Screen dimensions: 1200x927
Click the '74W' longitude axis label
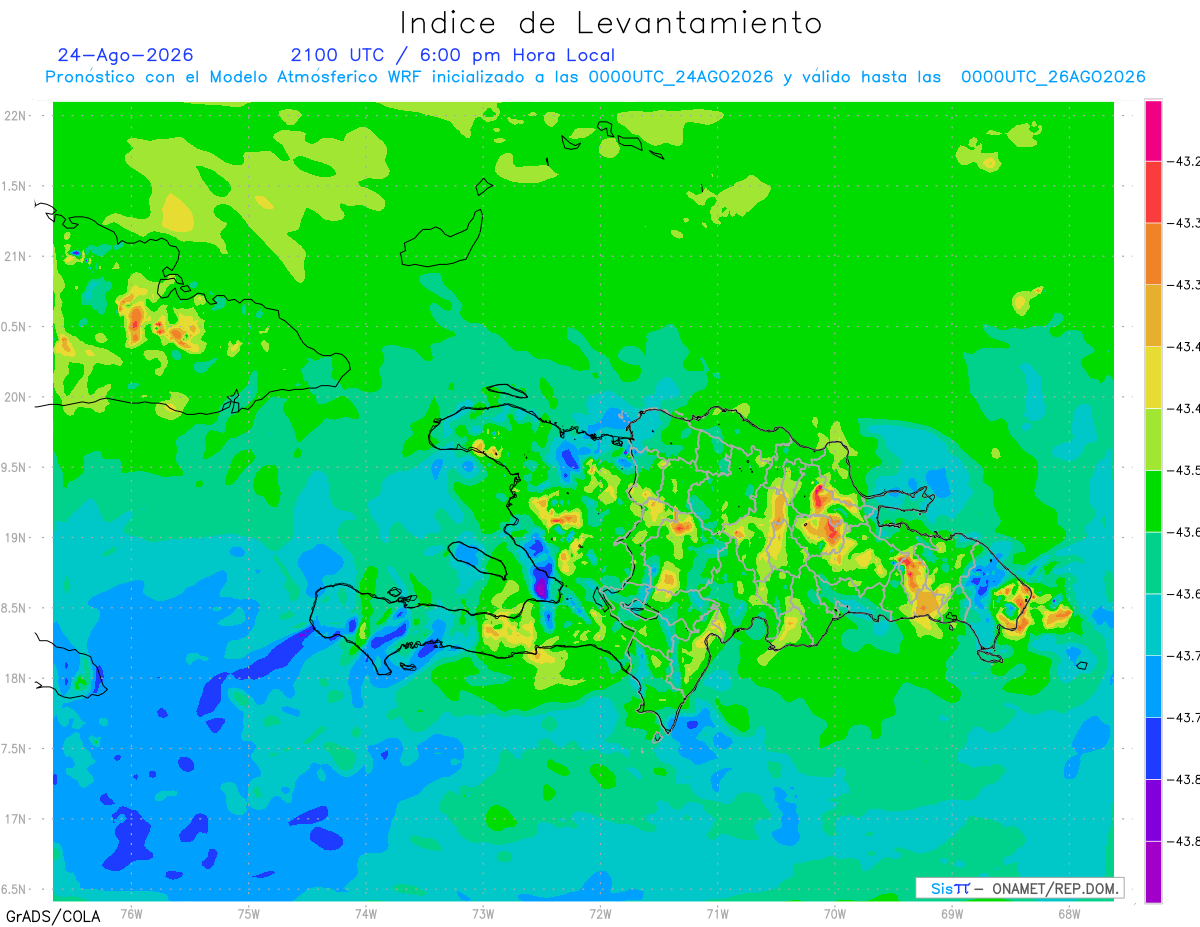tap(365, 913)
